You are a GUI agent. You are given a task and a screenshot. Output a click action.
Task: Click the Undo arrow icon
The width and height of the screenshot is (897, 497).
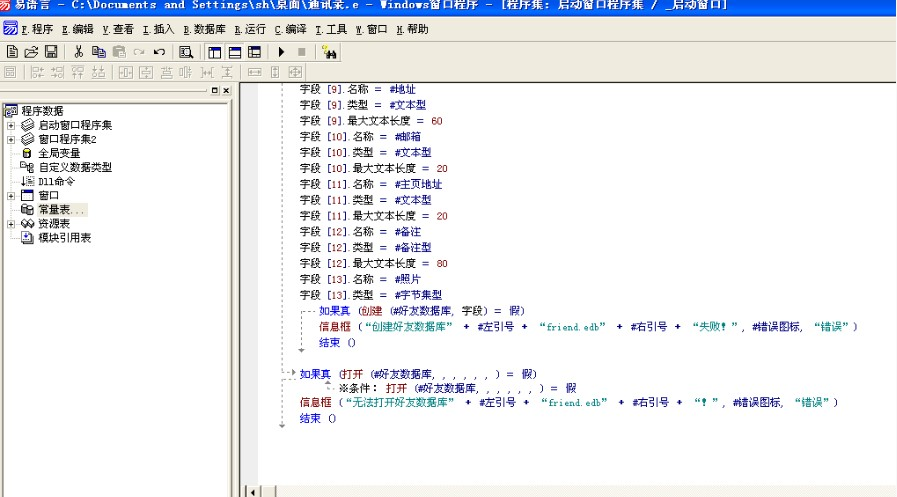click(159, 51)
